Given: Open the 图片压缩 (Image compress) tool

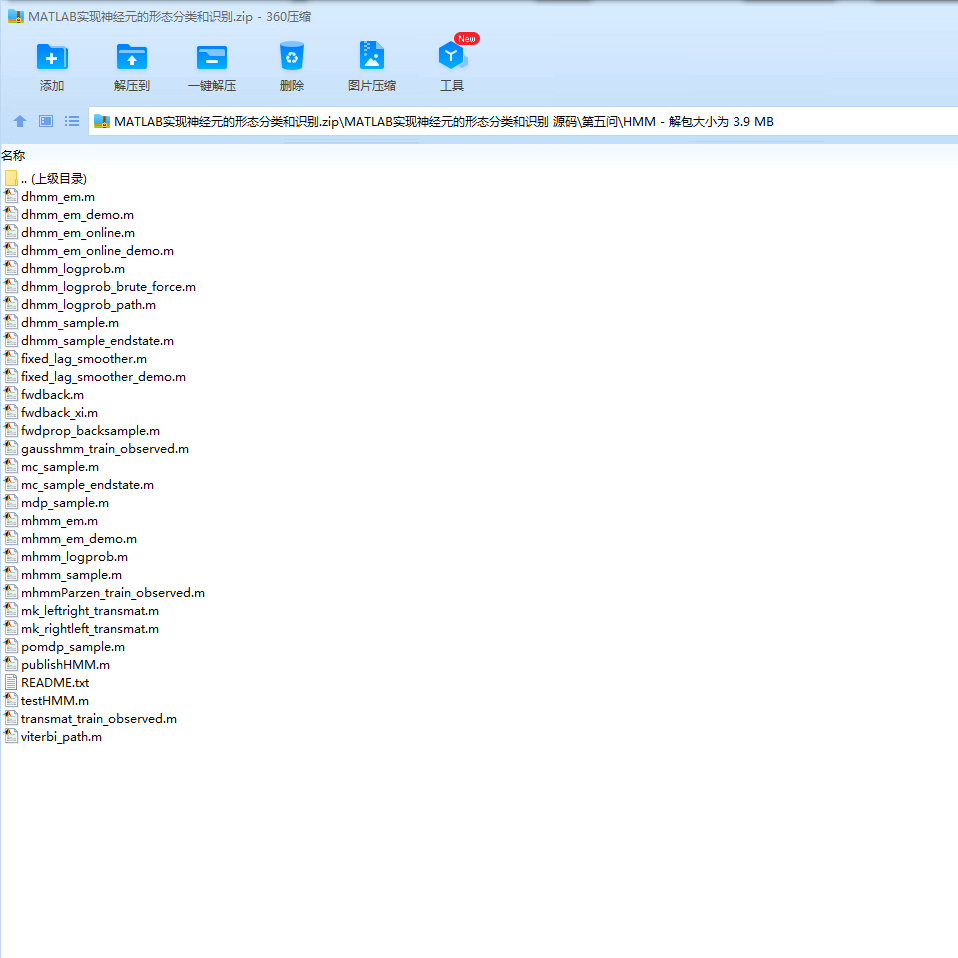Looking at the screenshot, I should click(x=371, y=56).
